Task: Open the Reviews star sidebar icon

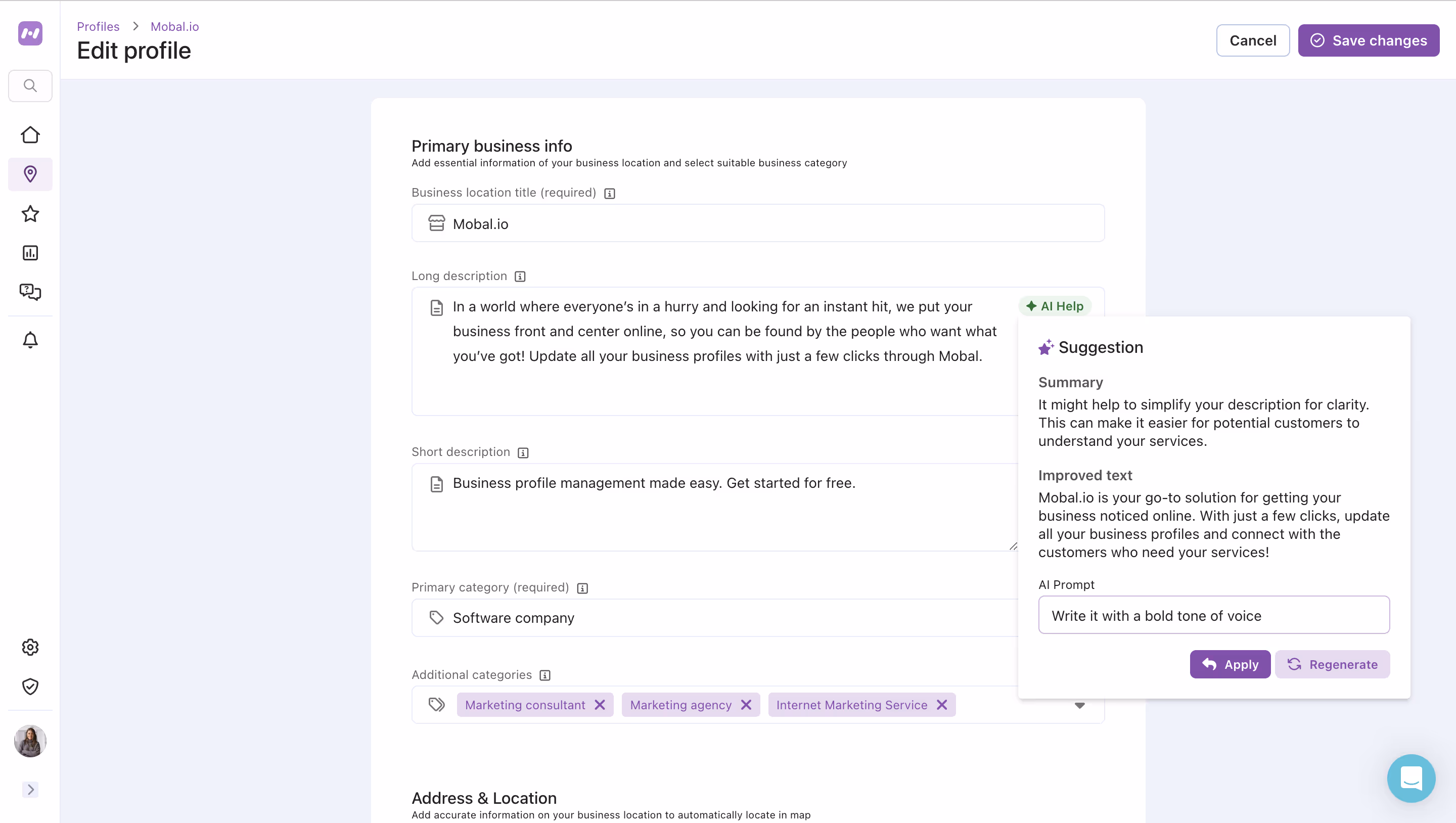Action: click(x=30, y=214)
